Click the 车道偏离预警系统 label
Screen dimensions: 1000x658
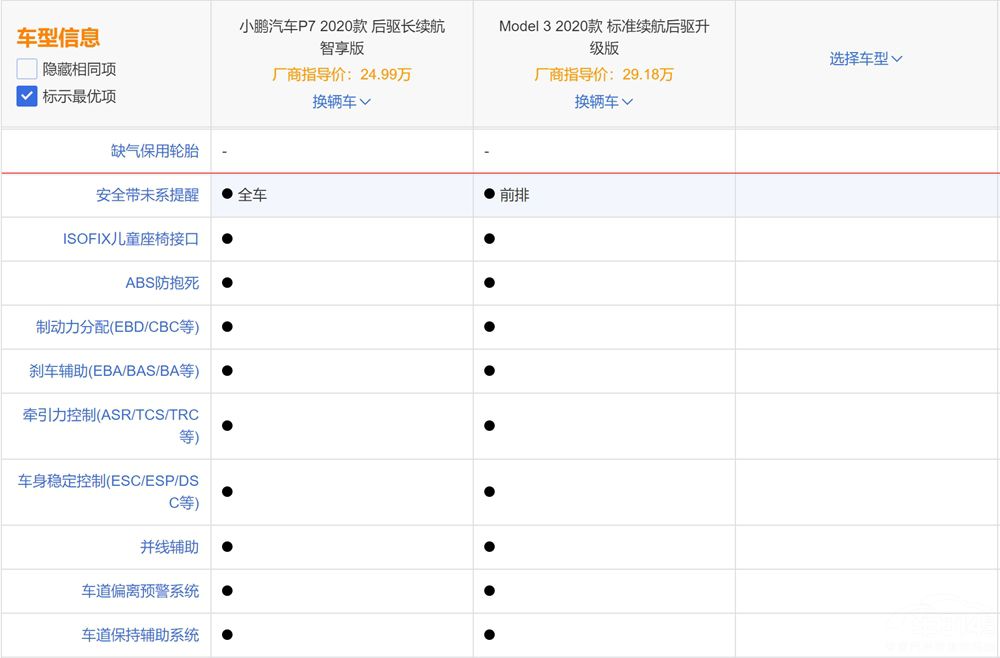tap(140, 591)
